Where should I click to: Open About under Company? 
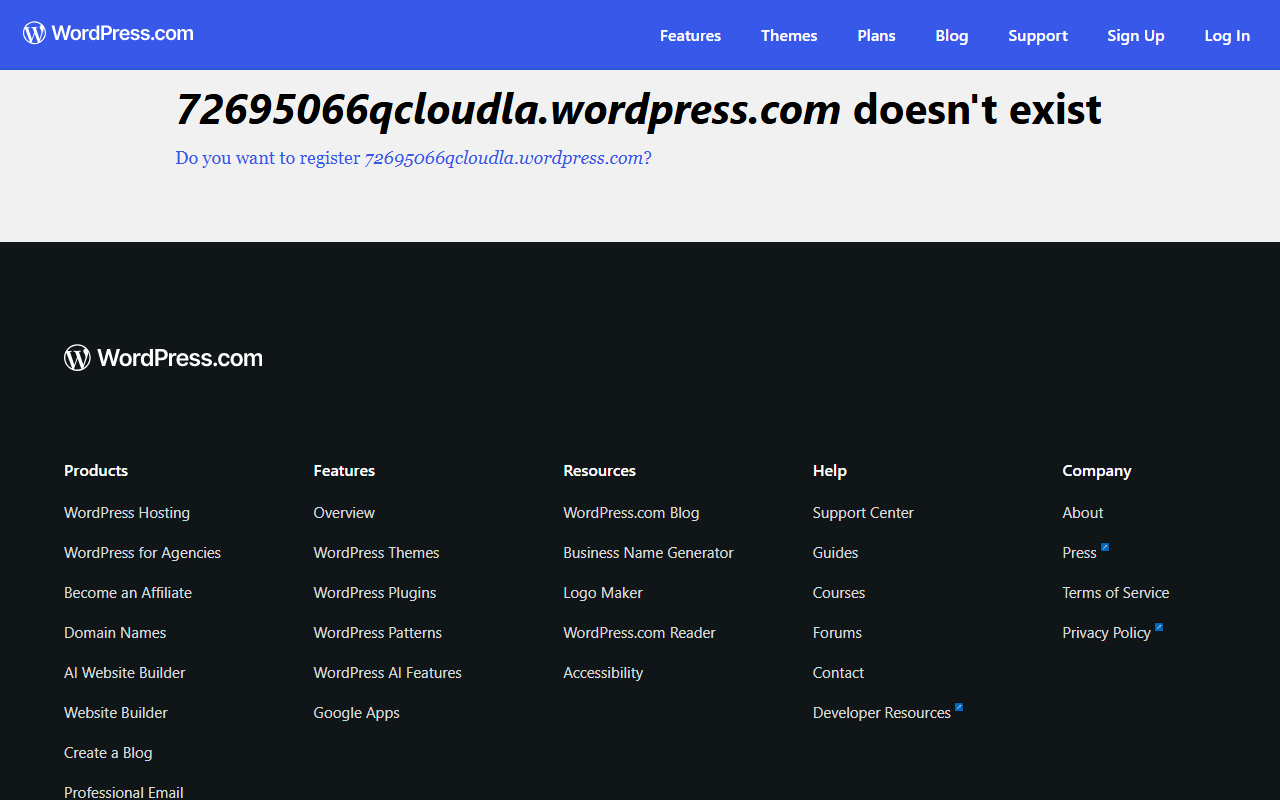coord(1083,513)
